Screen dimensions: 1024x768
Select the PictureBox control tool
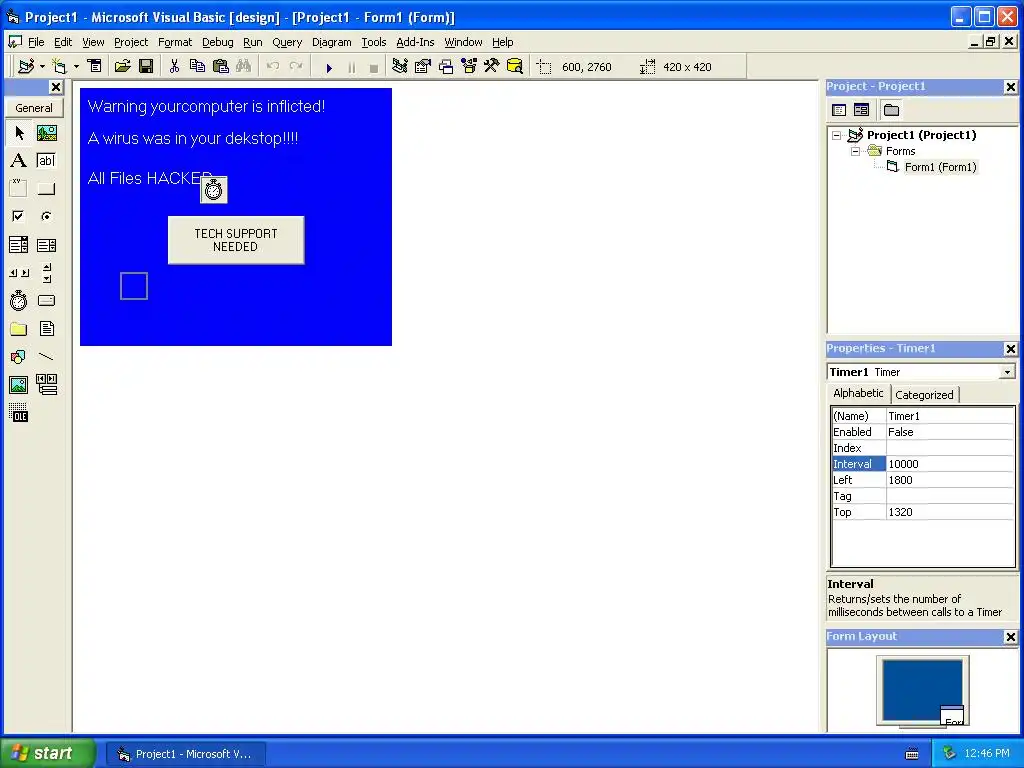(x=46, y=133)
